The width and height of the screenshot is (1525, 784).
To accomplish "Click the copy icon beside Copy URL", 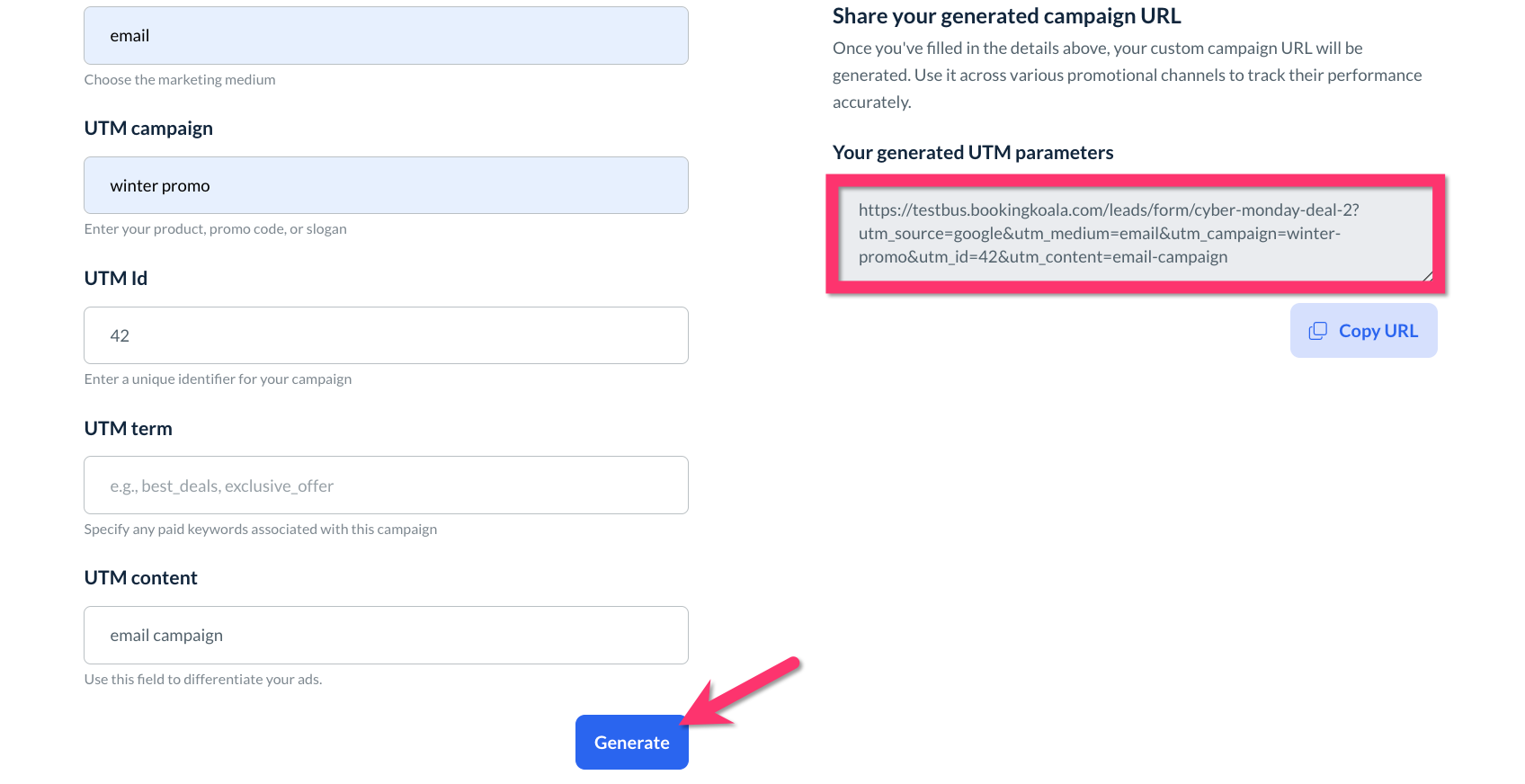I will tap(1317, 331).
